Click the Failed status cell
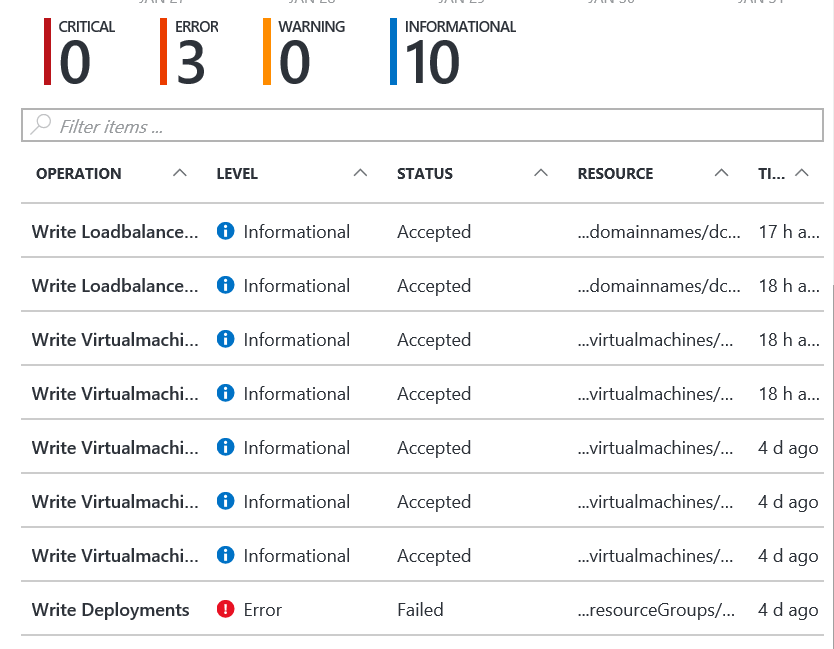The height and width of the screenshot is (649, 834). pos(420,610)
